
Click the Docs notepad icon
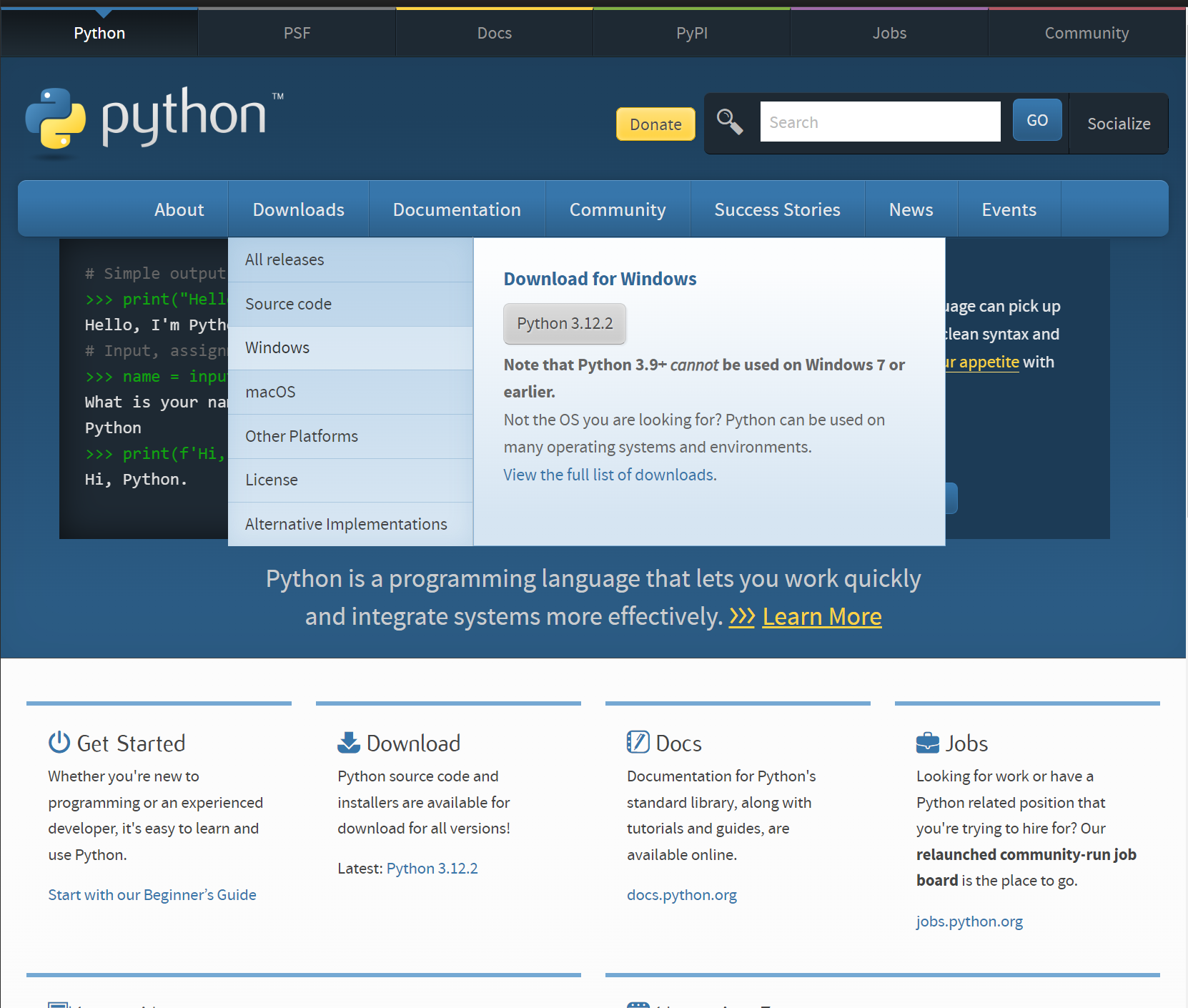click(x=638, y=742)
